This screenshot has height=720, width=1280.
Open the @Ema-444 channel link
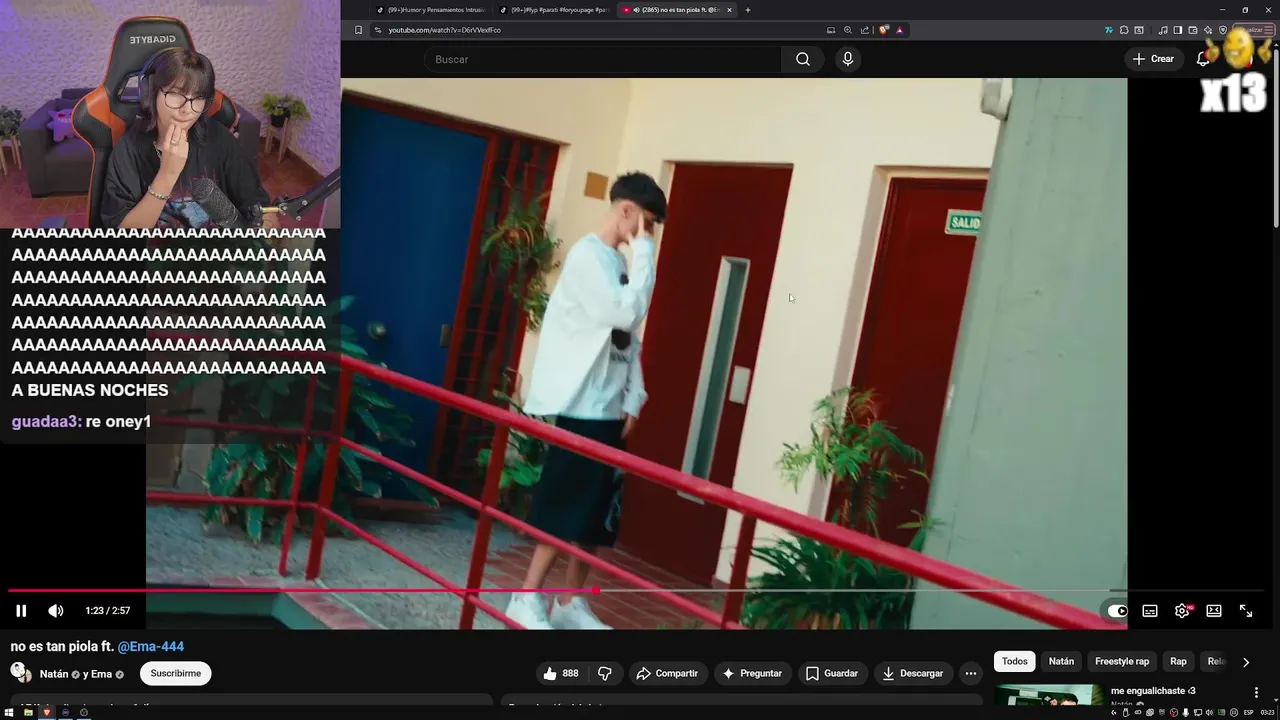coord(151,647)
